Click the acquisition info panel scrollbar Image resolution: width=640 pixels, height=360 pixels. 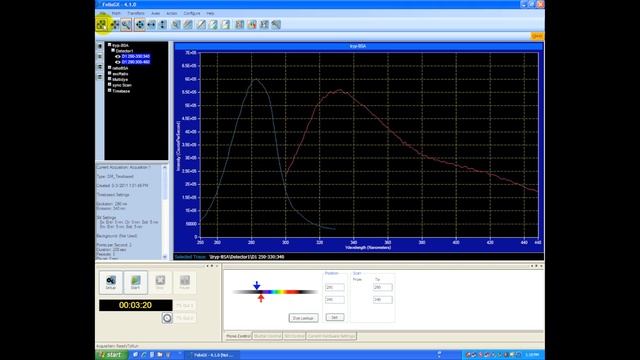(165, 212)
